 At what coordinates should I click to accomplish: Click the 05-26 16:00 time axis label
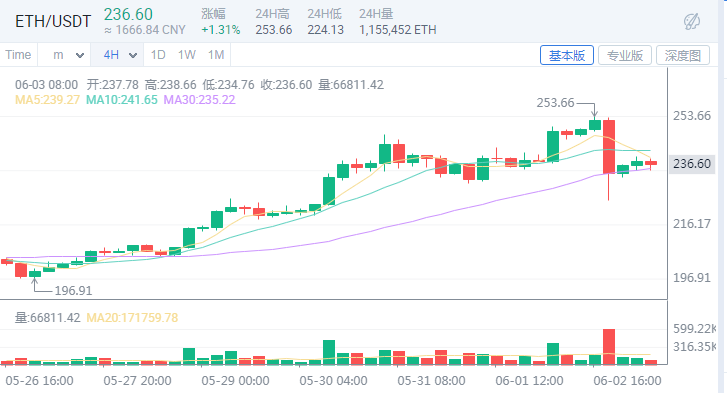coord(39,381)
